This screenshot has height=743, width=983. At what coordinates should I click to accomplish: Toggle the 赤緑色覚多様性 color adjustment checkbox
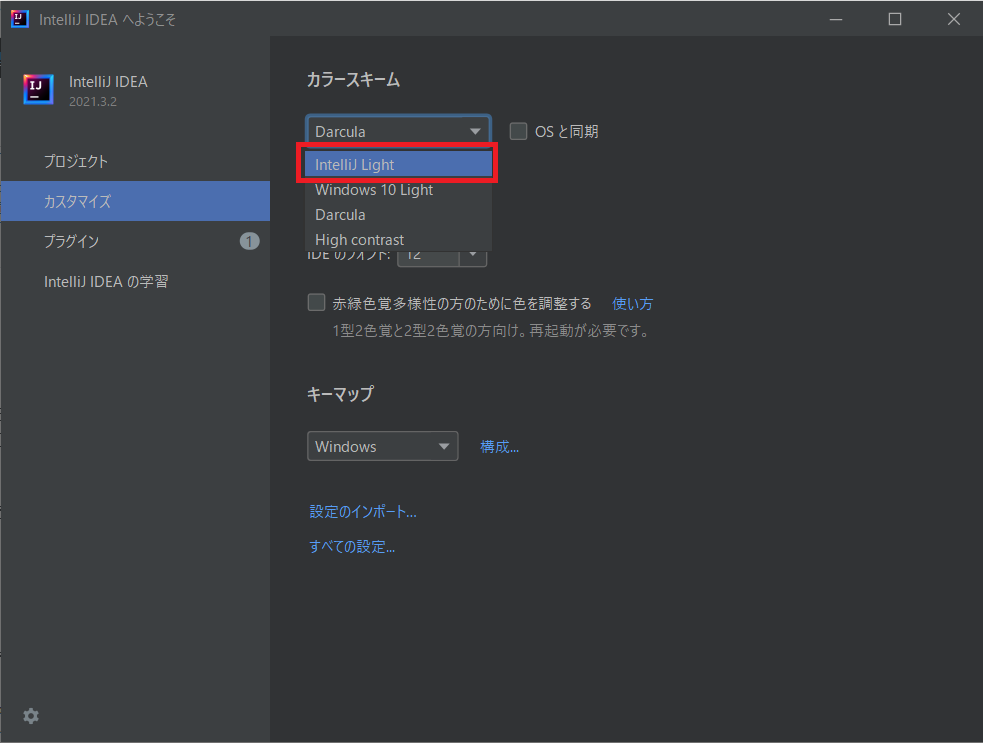click(316, 303)
